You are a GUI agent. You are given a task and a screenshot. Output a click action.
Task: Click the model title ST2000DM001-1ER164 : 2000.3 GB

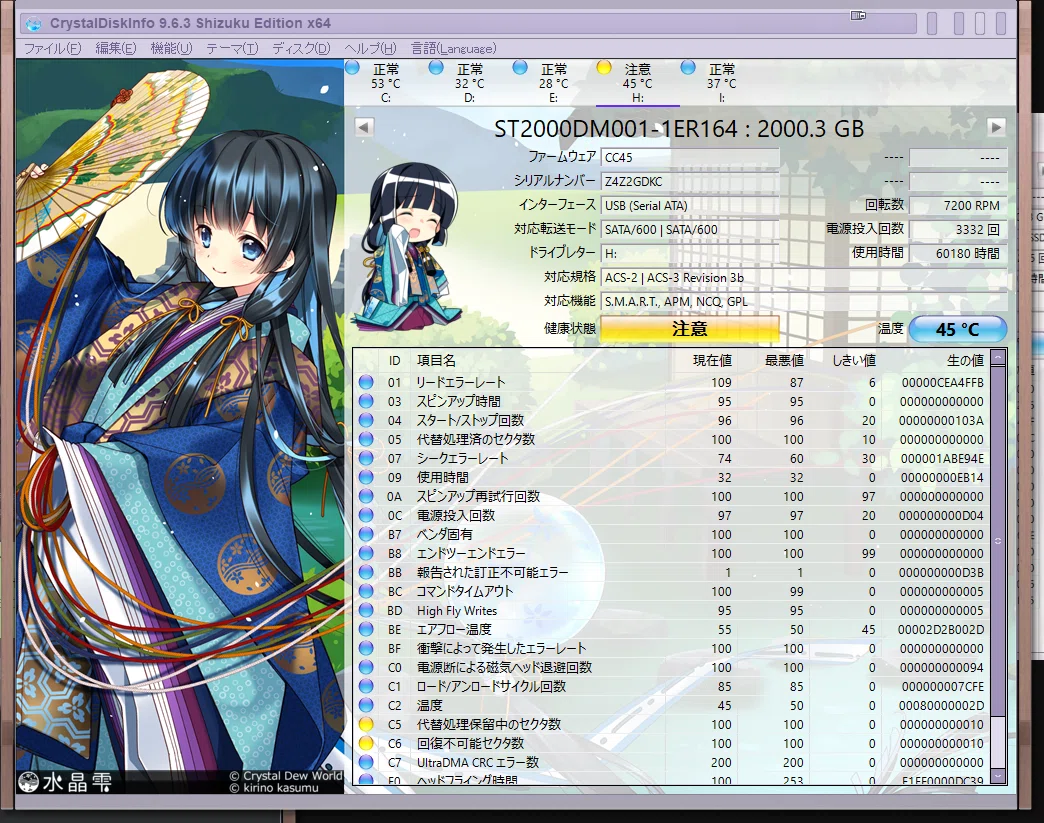click(679, 128)
